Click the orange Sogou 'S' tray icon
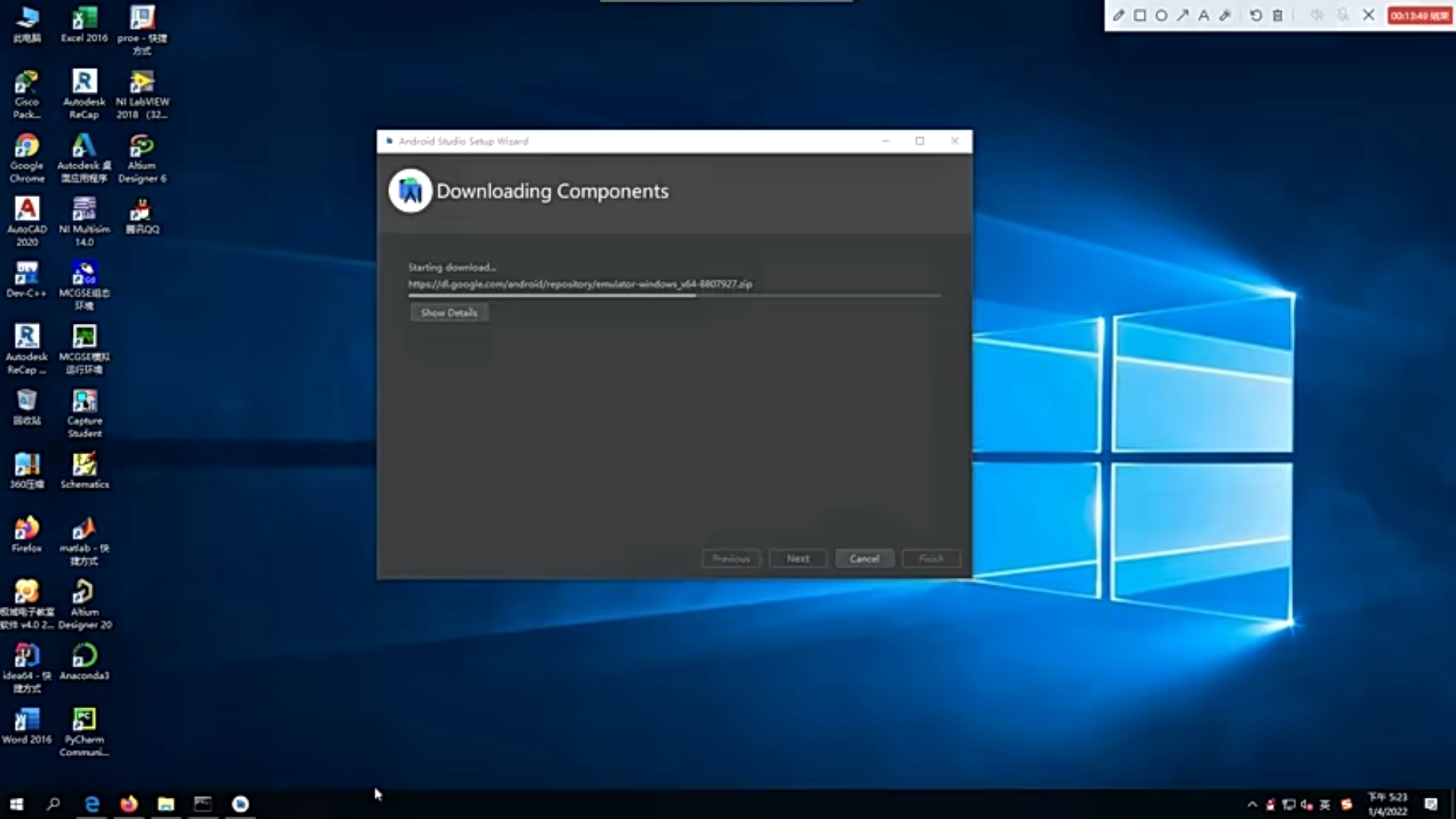Viewport: 1456px width, 819px height. pyautogui.click(x=1347, y=805)
